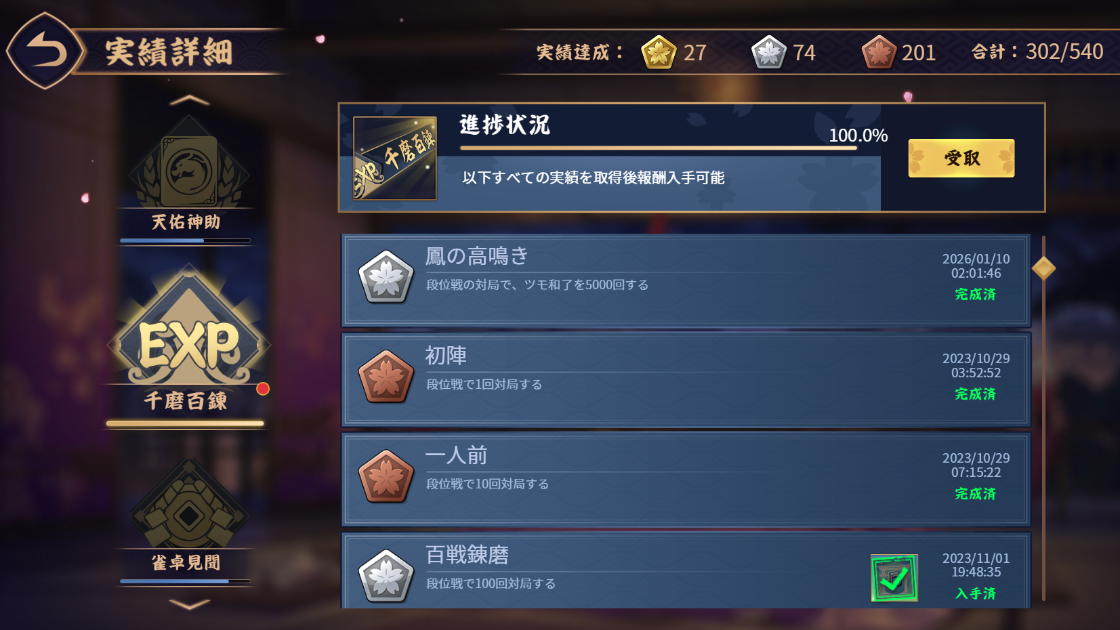Open the 天佑神助 achievement category
This screenshot has height=630, width=1120.
click(x=189, y=176)
